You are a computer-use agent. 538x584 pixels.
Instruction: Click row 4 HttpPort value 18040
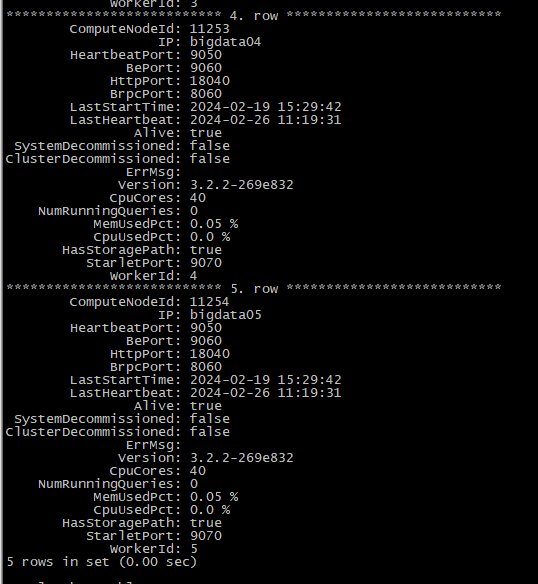pos(210,81)
